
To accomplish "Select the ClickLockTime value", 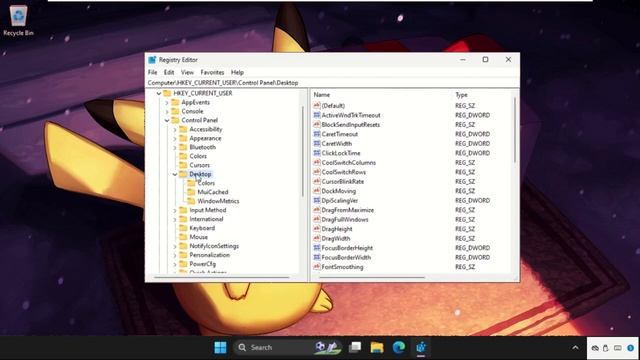I will coord(341,153).
